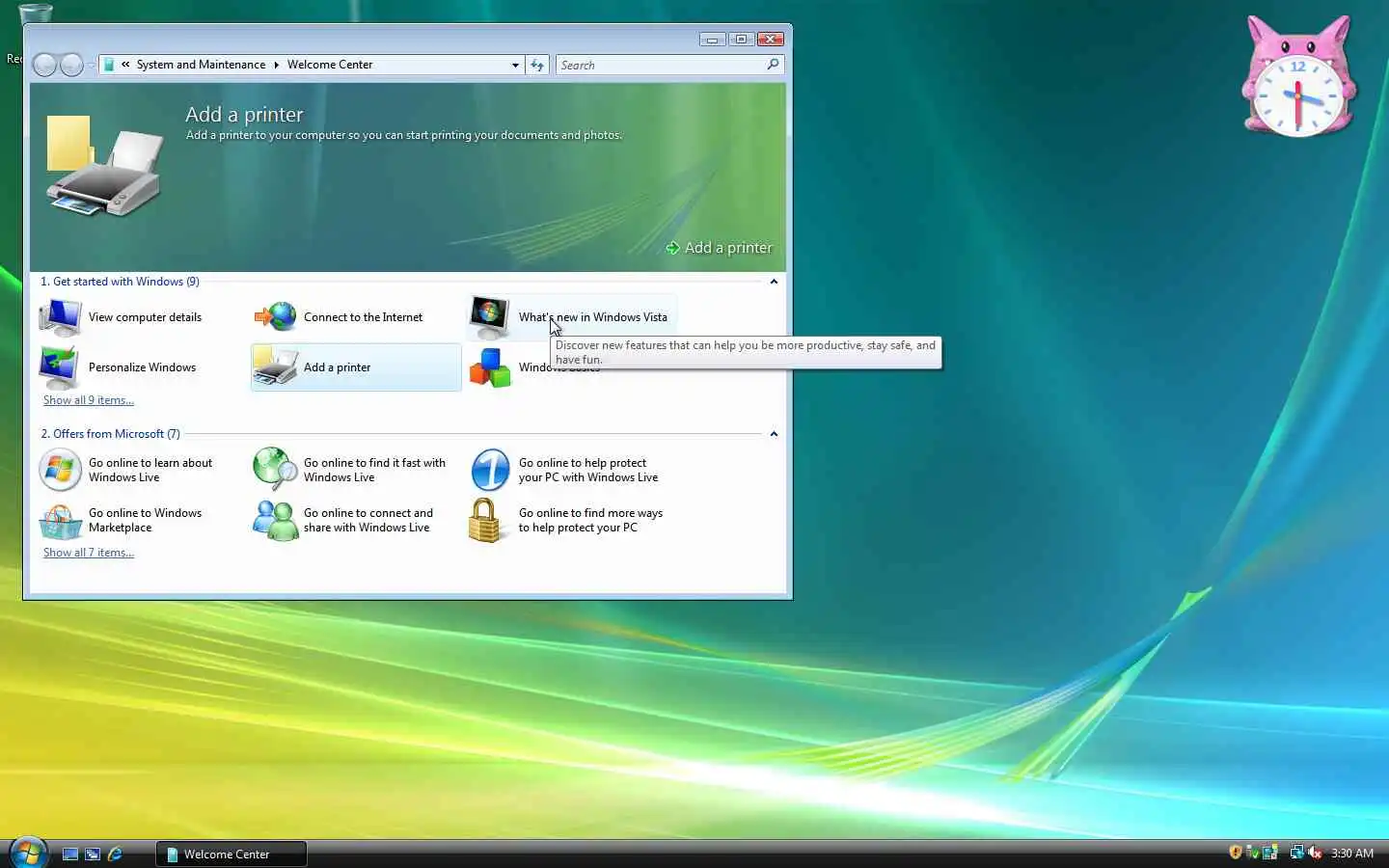
Task: Go forward with the Forward arrow button
Action: coord(71,65)
